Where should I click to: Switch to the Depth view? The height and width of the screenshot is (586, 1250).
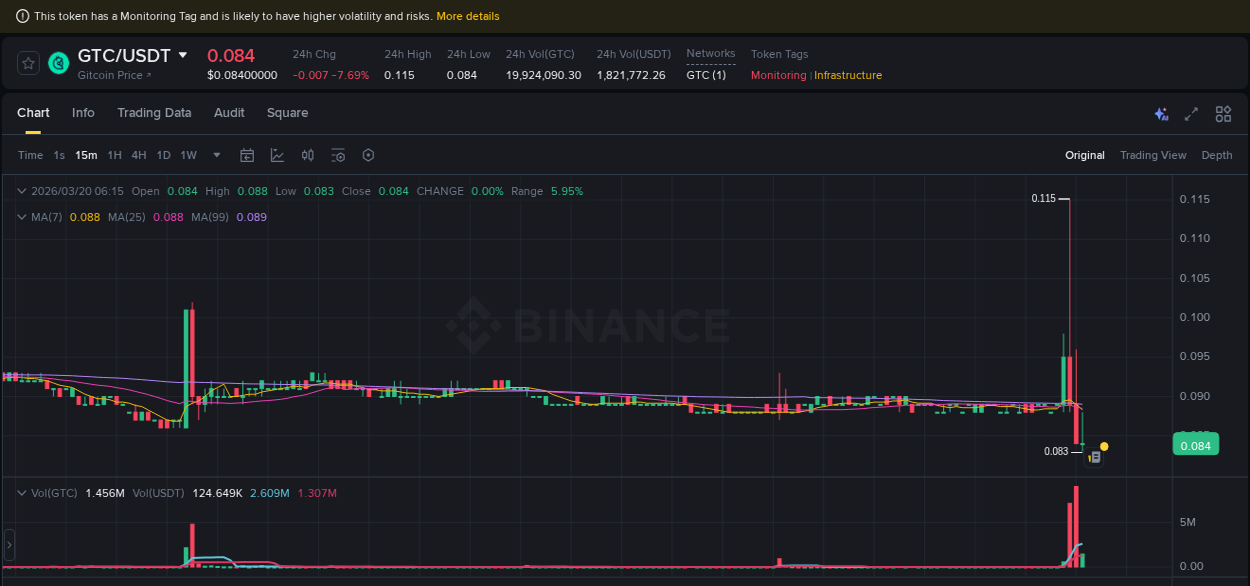[1217, 155]
